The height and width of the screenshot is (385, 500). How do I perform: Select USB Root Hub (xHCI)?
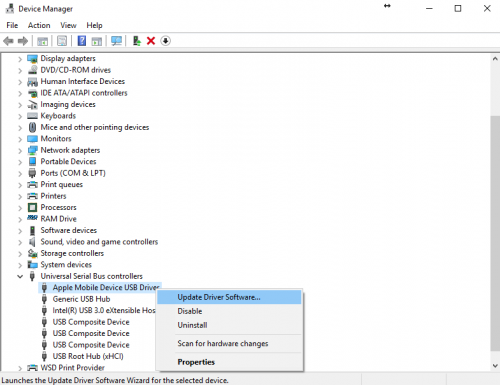[x=88, y=356]
